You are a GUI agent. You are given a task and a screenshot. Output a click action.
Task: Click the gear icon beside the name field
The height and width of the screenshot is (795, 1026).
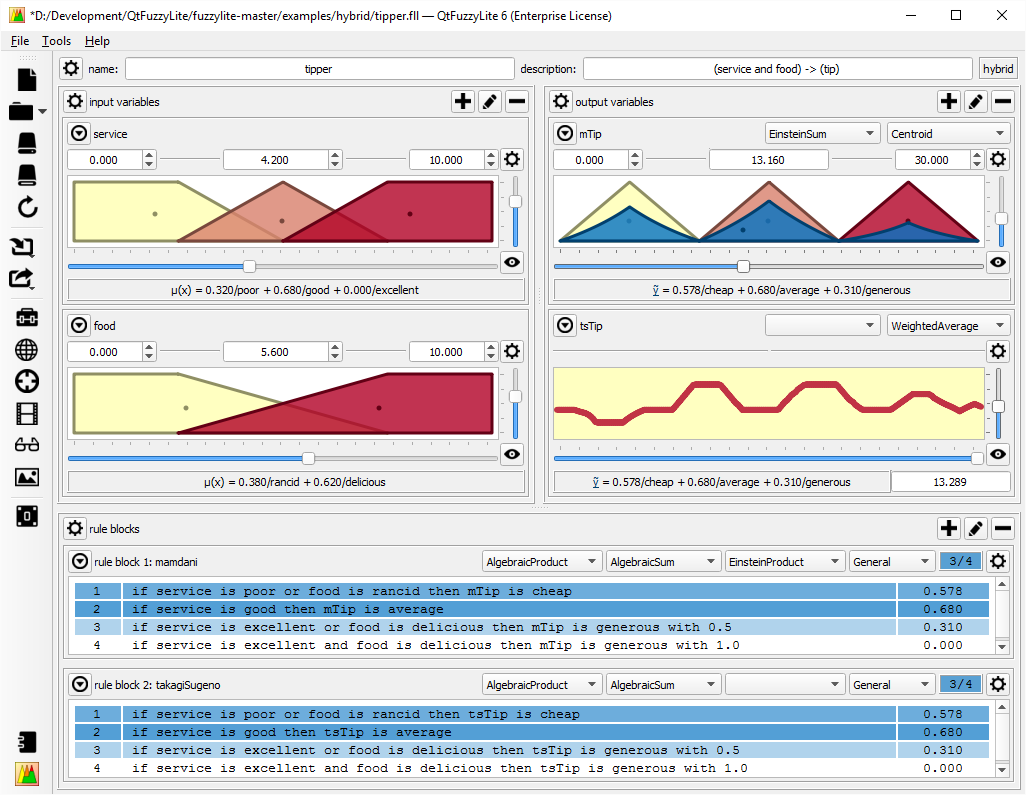71,68
